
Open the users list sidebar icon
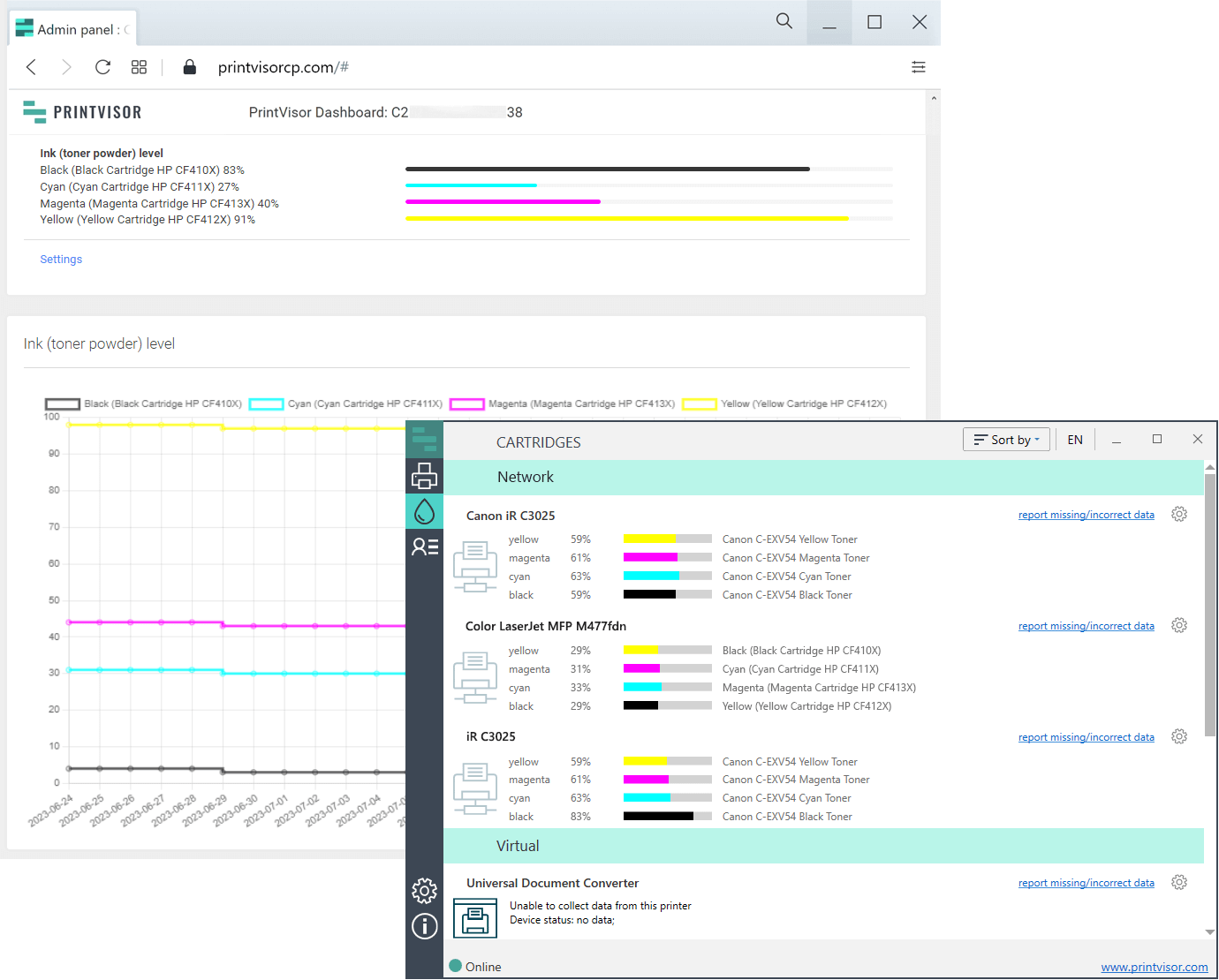click(x=424, y=547)
